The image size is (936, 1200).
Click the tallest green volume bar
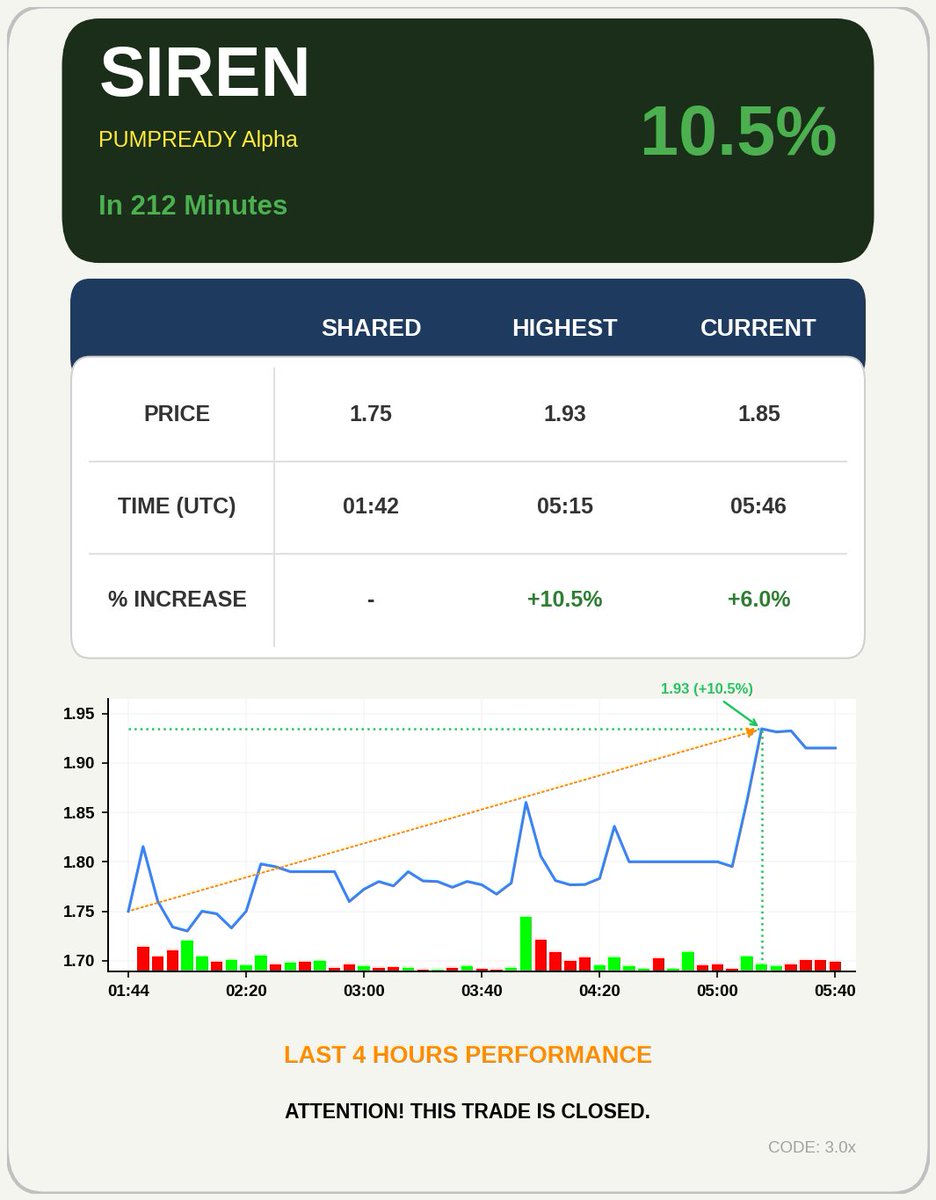coord(526,943)
